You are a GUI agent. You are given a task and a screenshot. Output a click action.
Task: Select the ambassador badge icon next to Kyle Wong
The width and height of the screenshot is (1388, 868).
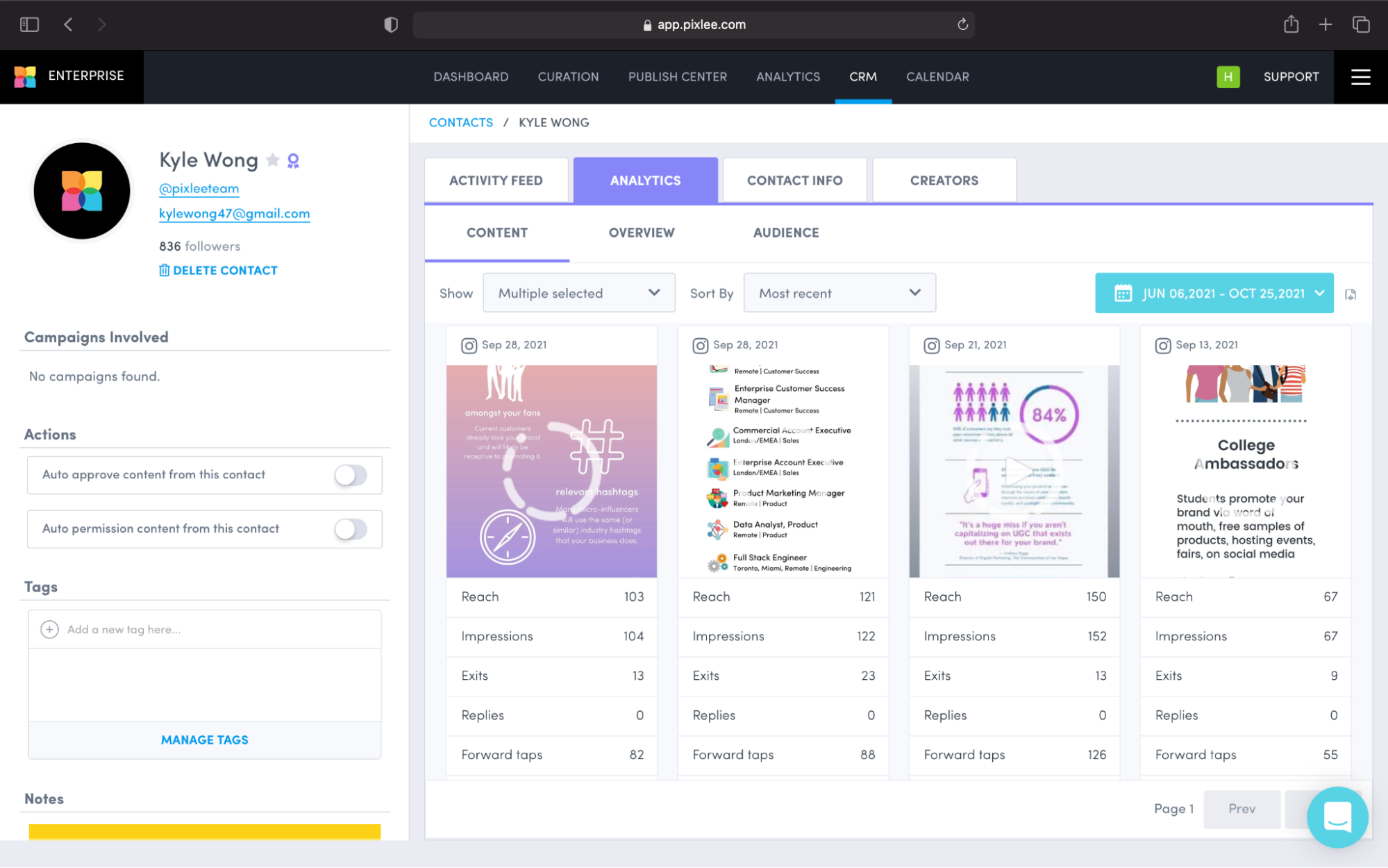[x=294, y=160]
